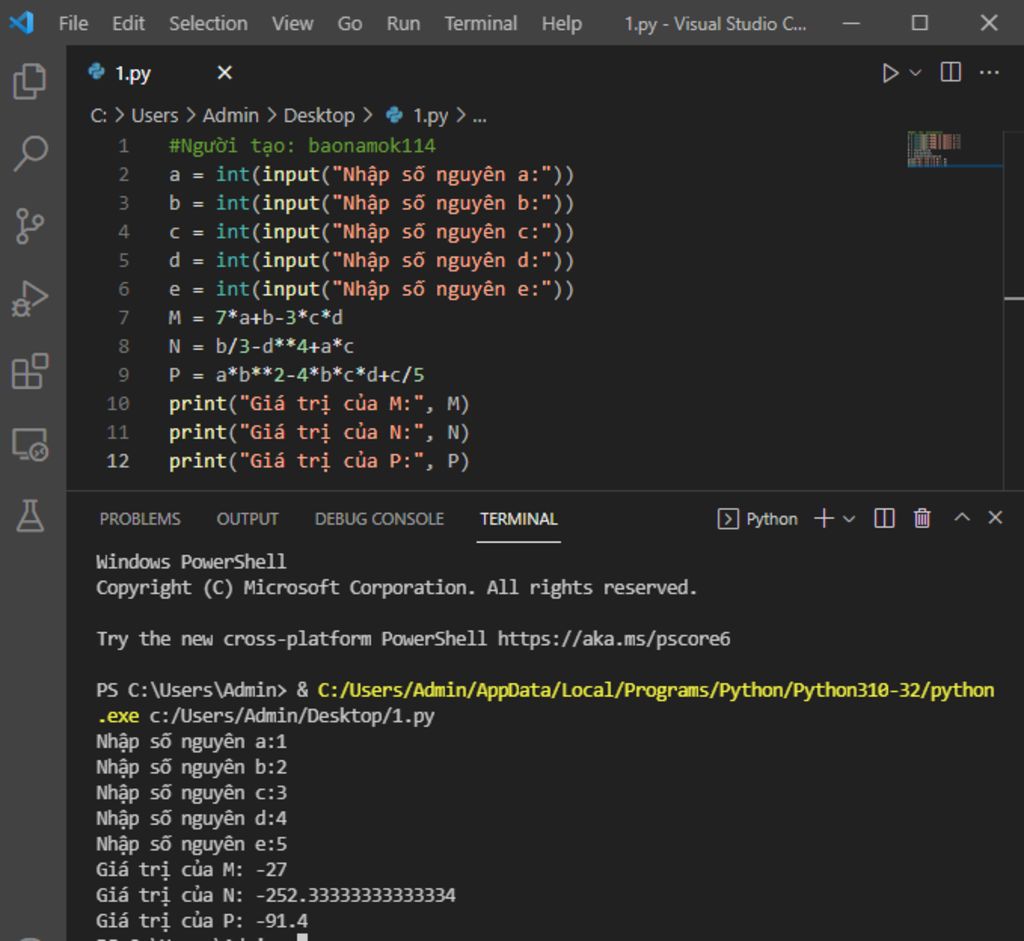Click the terminal input line 'nguyên a:1'
The image size is (1024, 941).
[191, 741]
